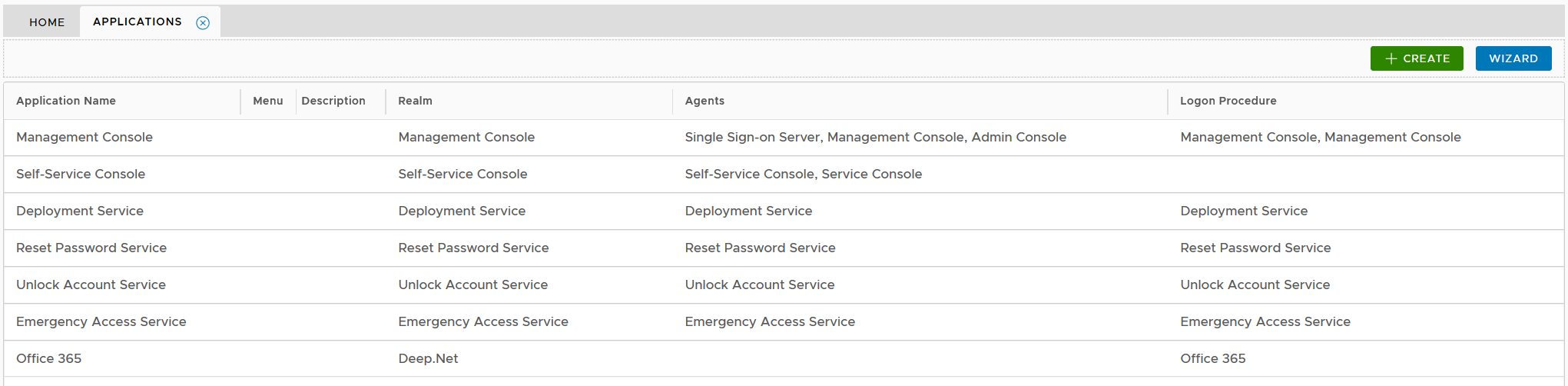Click the Logon Procedure column header
The height and width of the screenshot is (386, 1568).
pos(1228,101)
